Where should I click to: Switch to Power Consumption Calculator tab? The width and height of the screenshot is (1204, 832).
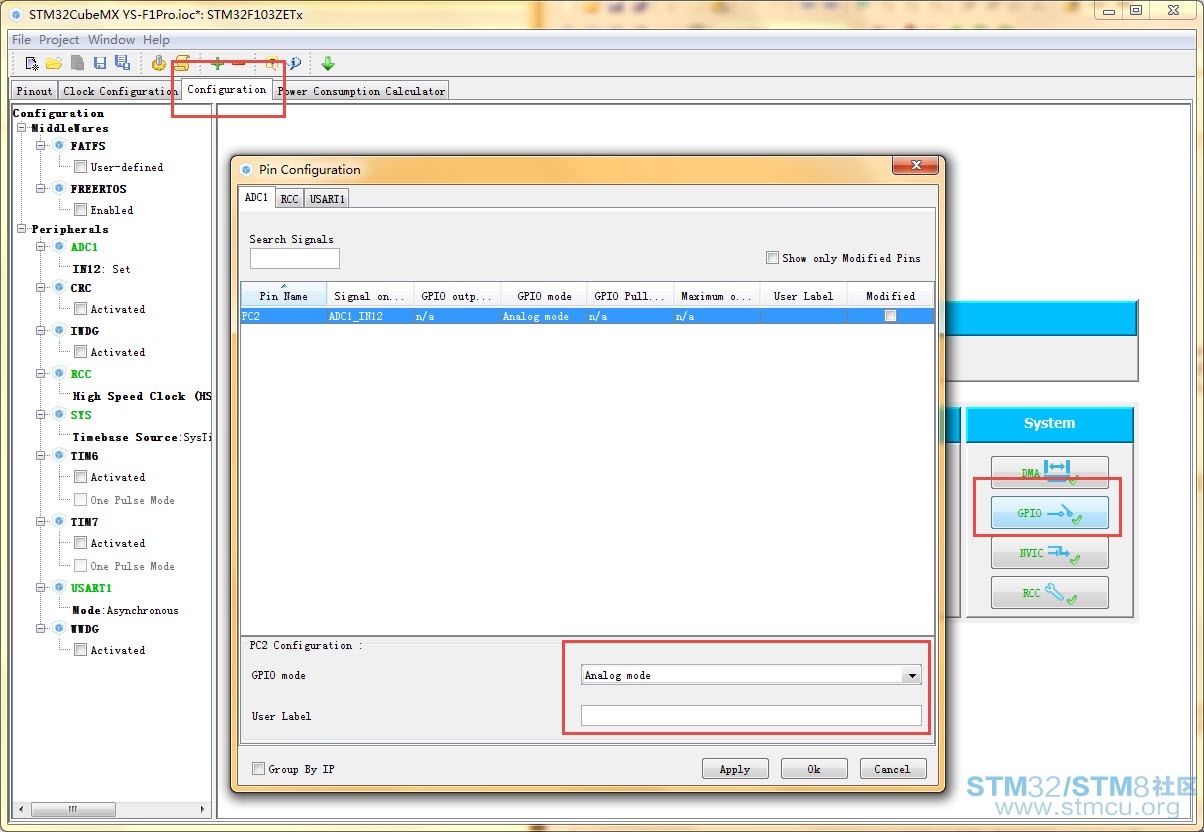click(361, 91)
